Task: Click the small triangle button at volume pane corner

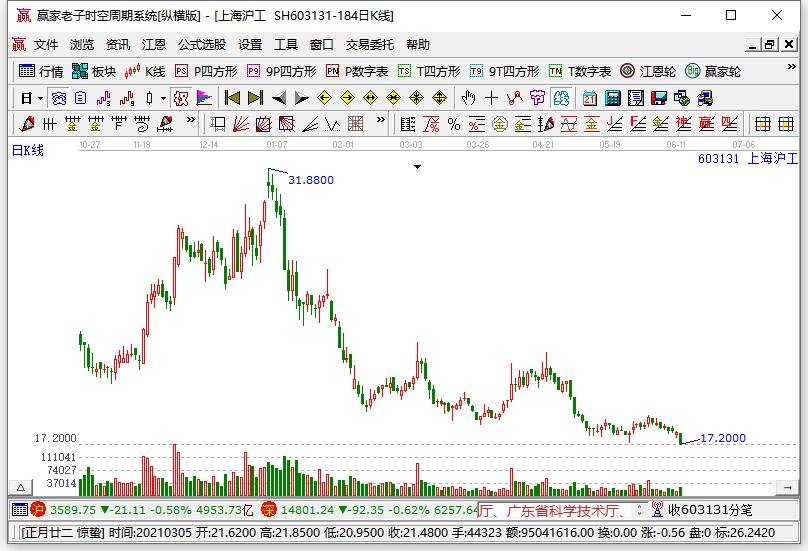Action: (x=21, y=487)
